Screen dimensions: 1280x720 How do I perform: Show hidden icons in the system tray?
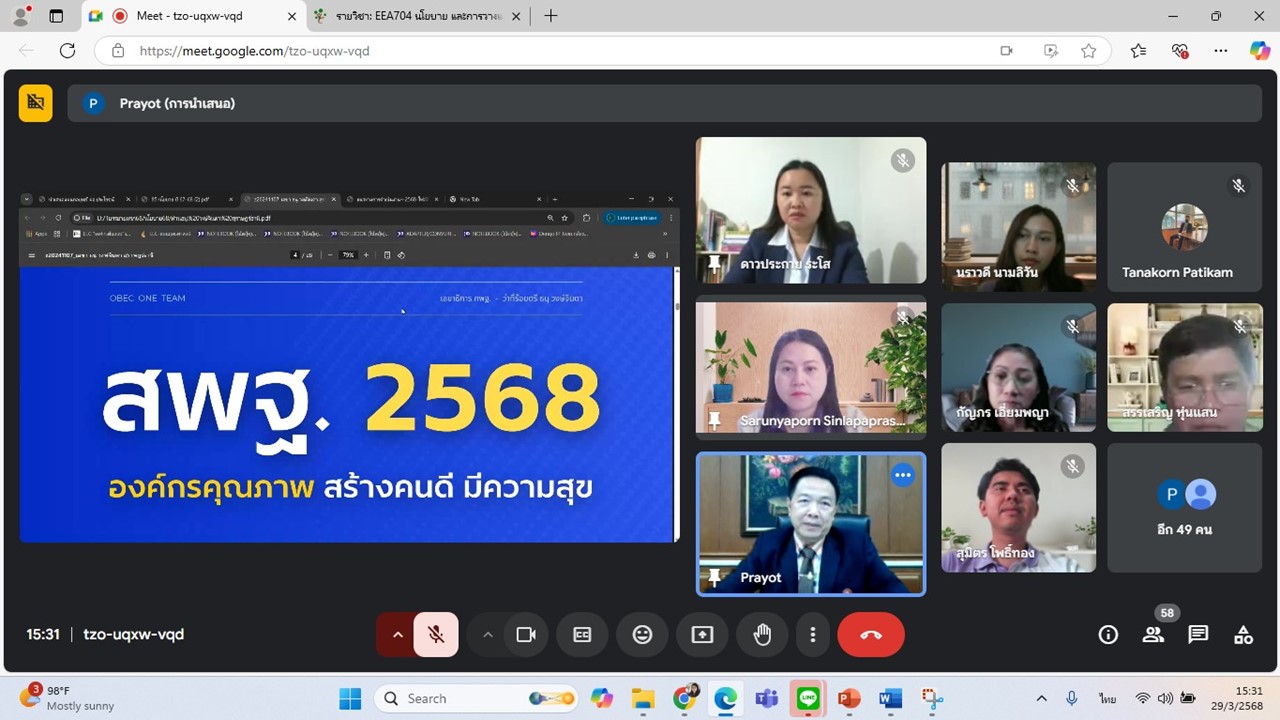[x=1041, y=698]
